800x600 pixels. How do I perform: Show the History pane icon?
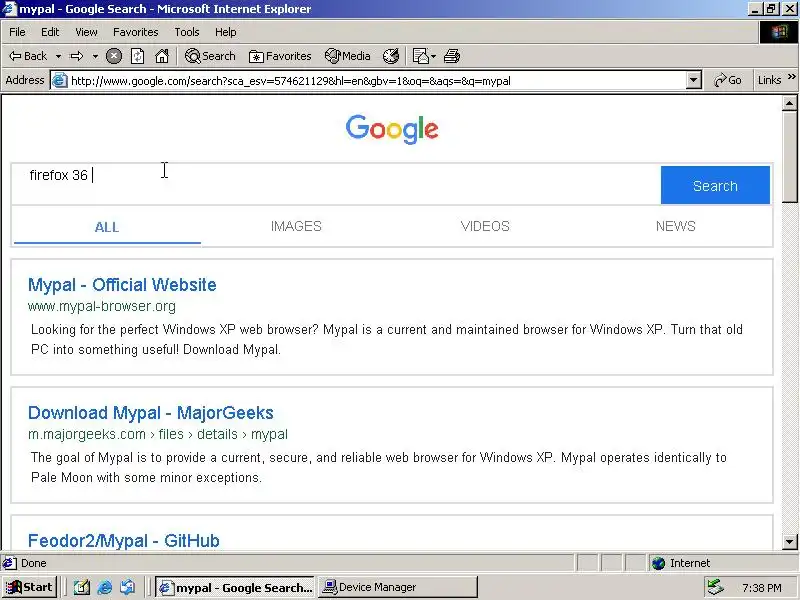(x=391, y=56)
